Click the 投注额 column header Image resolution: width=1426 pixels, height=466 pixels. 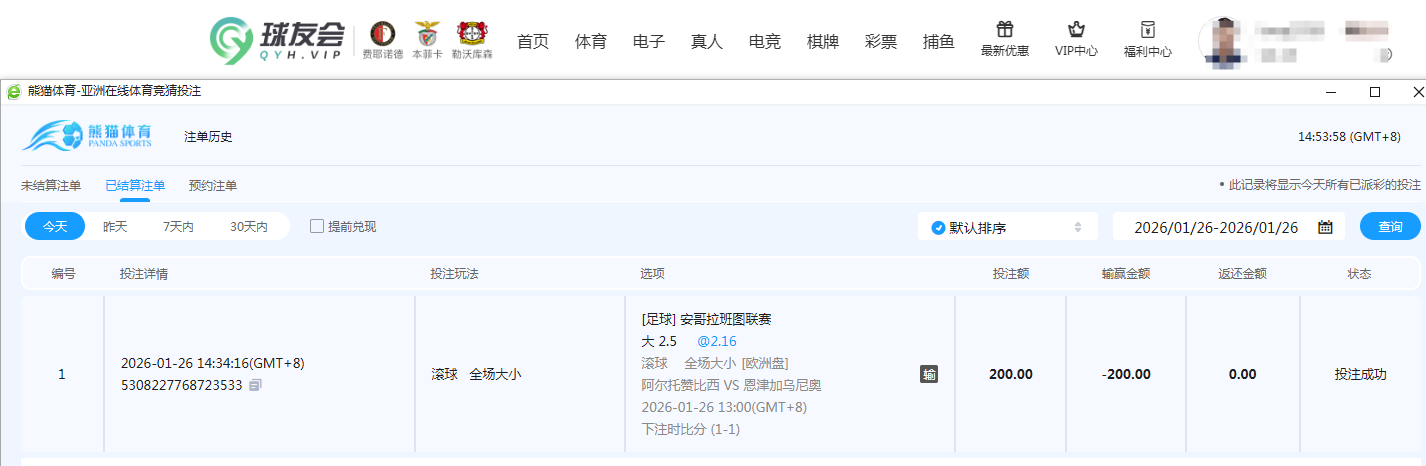click(x=1011, y=273)
